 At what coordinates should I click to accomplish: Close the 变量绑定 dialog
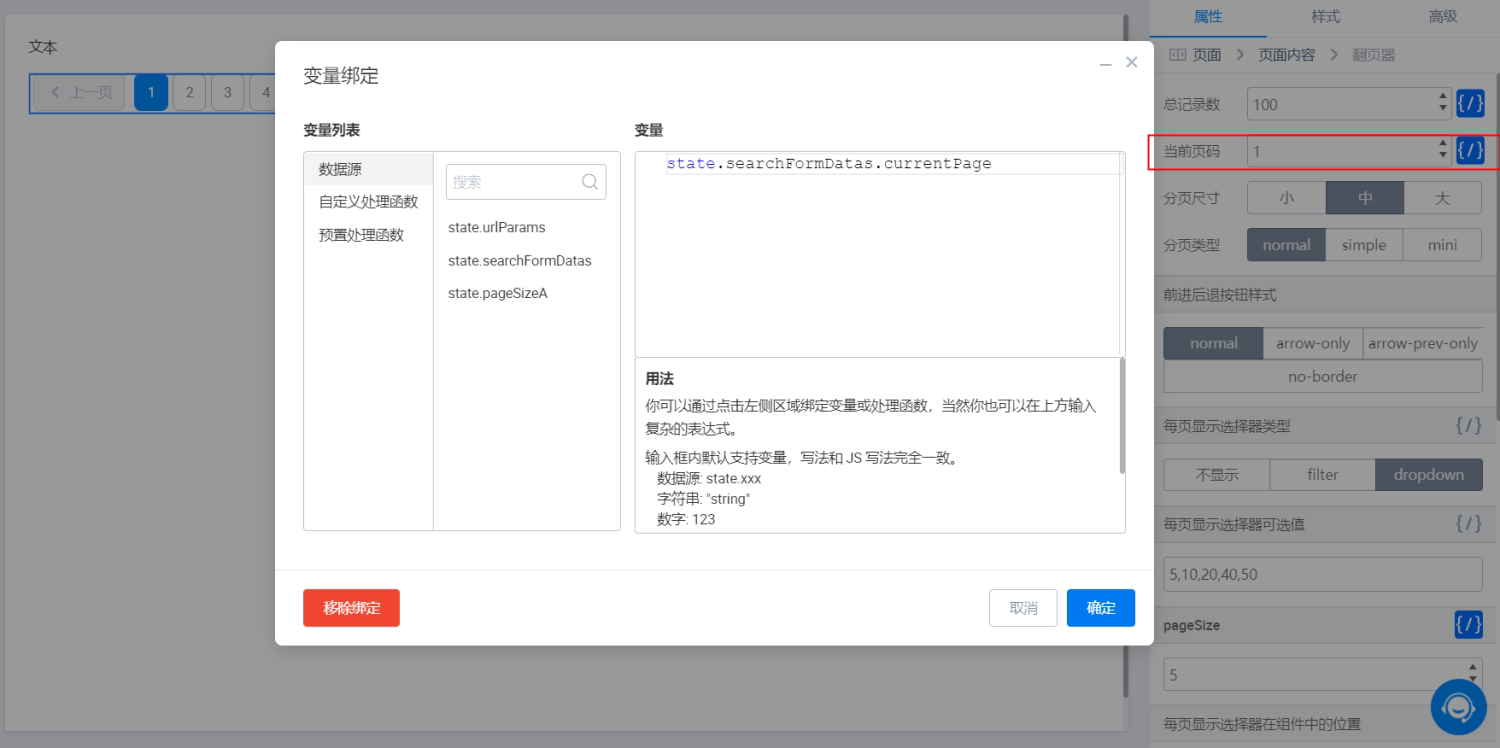[1132, 62]
